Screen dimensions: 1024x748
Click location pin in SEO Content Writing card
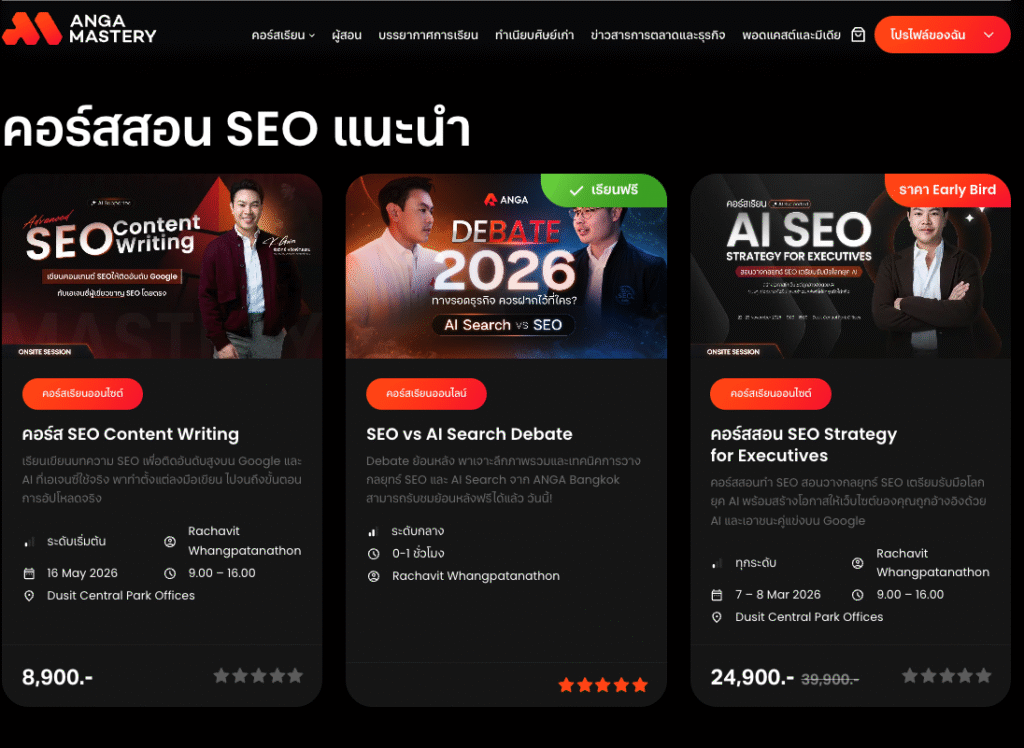click(x=29, y=596)
